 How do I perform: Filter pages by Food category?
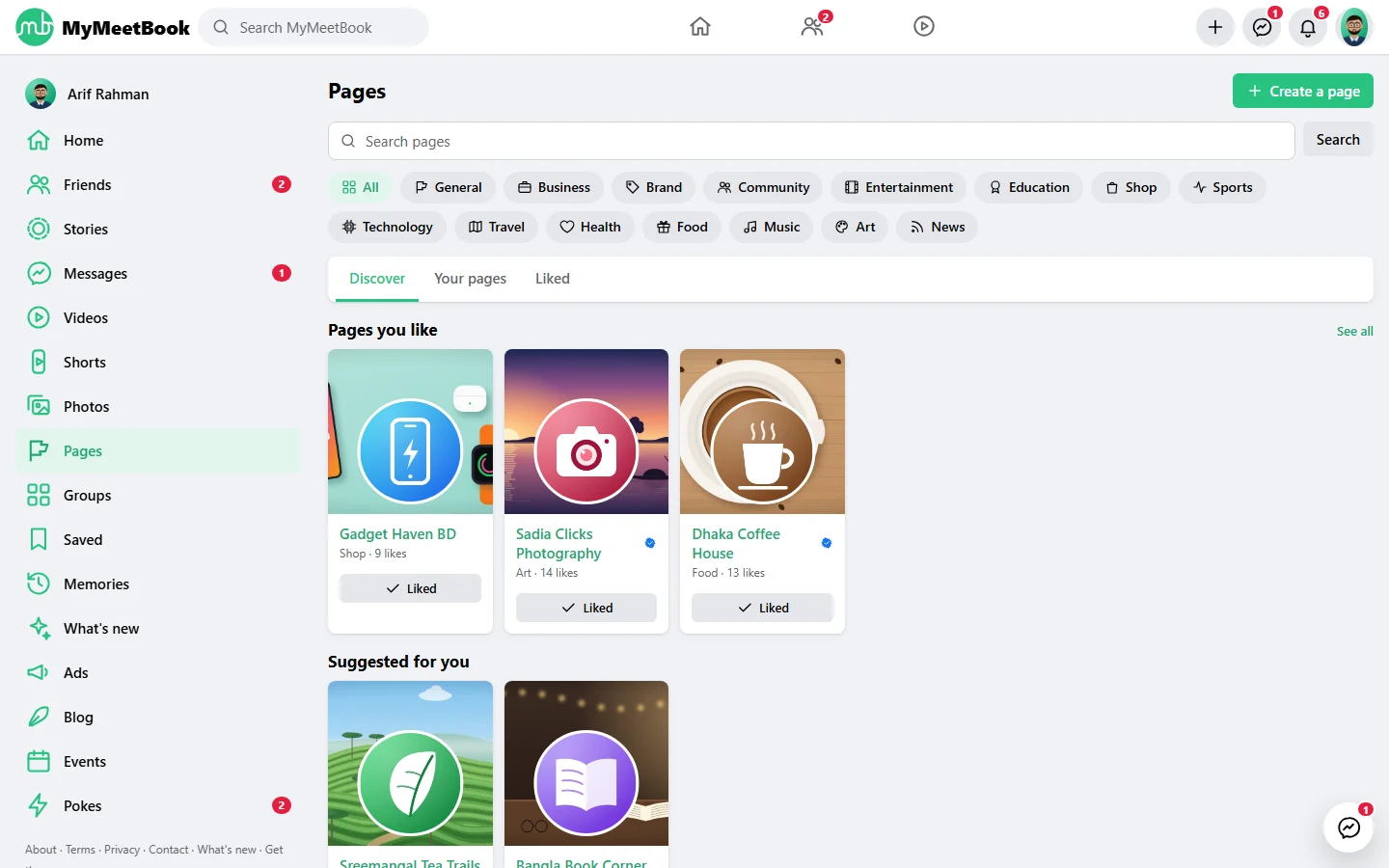(682, 227)
